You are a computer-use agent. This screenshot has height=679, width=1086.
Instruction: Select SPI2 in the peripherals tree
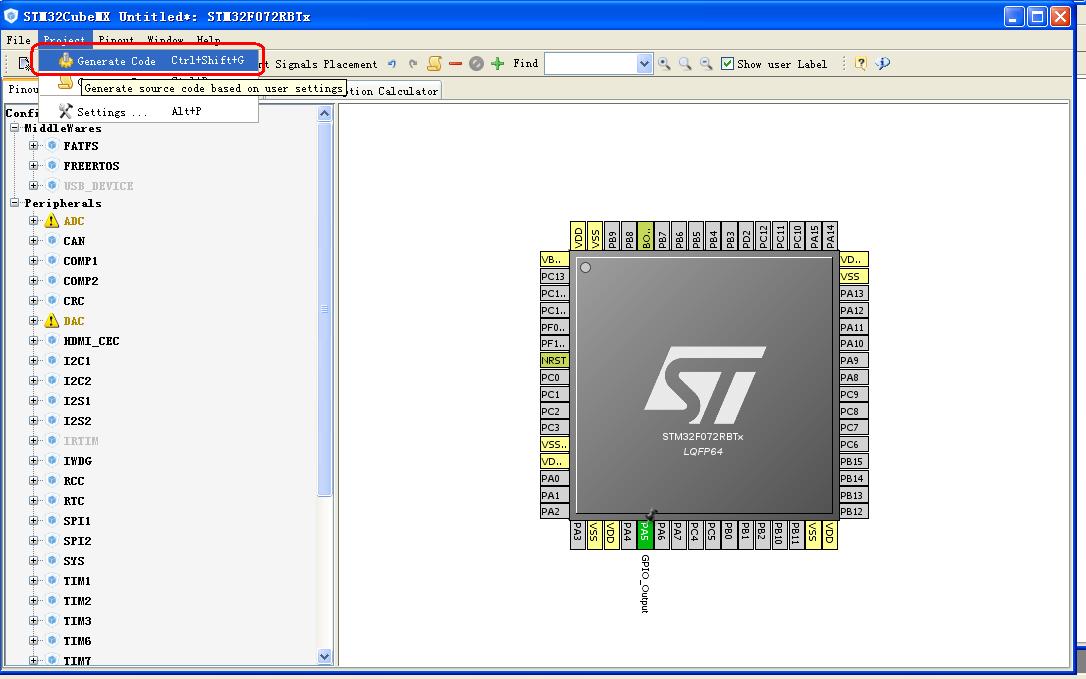tap(77, 540)
